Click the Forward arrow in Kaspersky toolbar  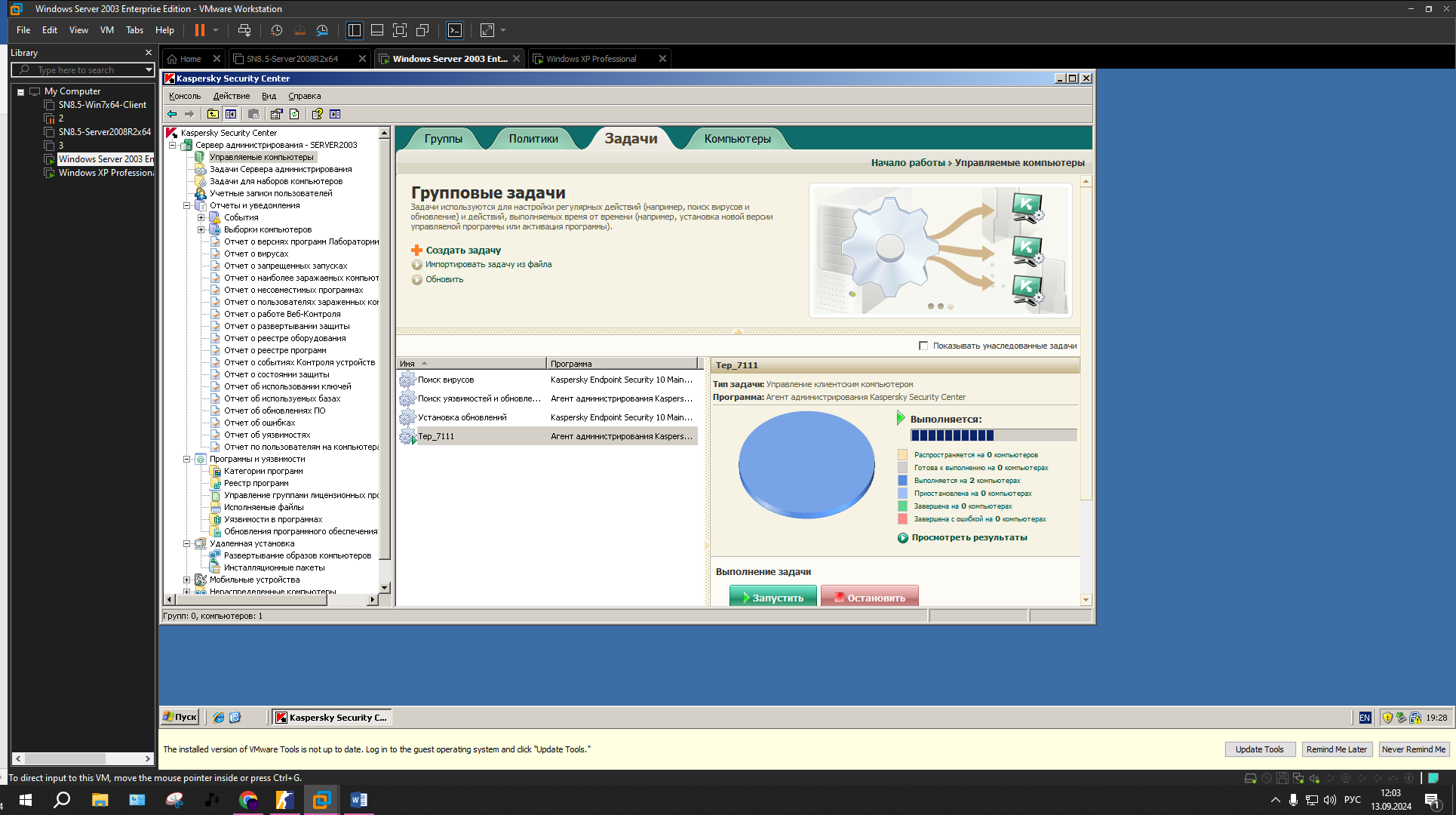click(x=189, y=114)
